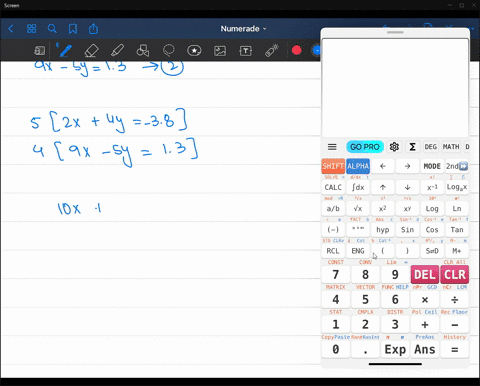
Task: Activate the ALPHA key
Action: [358, 166]
